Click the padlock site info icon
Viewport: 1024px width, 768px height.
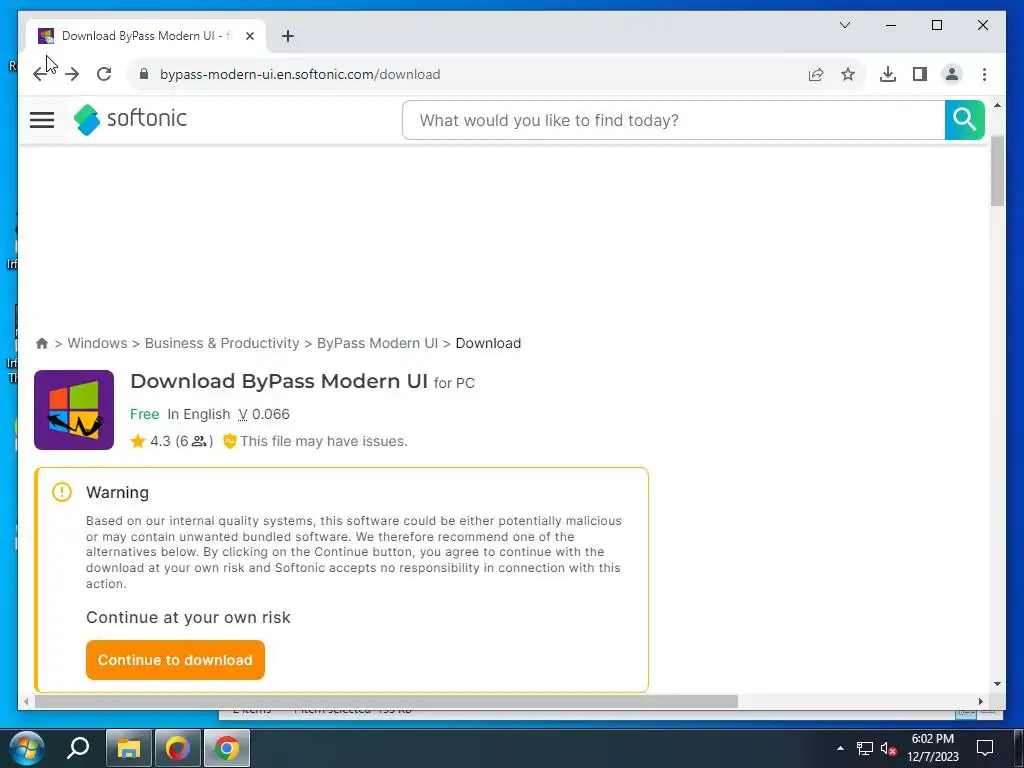pos(144,74)
